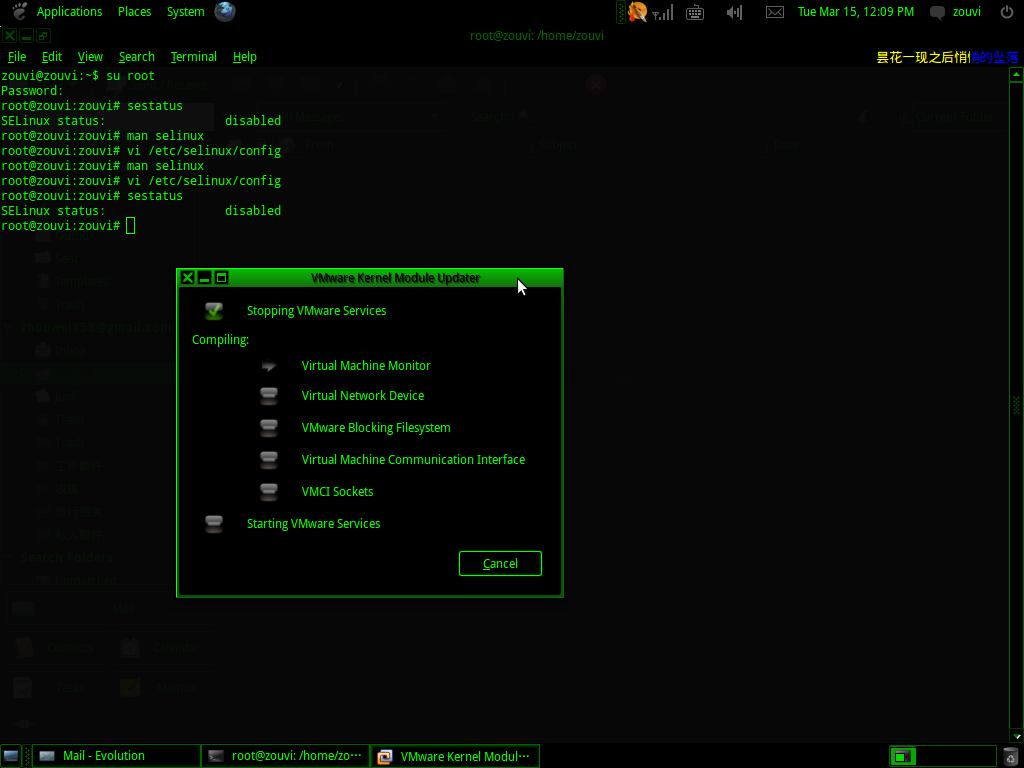1024x768 pixels.
Task: Click the 'Virtual Network Device' label
Action: (x=362, y=396)
